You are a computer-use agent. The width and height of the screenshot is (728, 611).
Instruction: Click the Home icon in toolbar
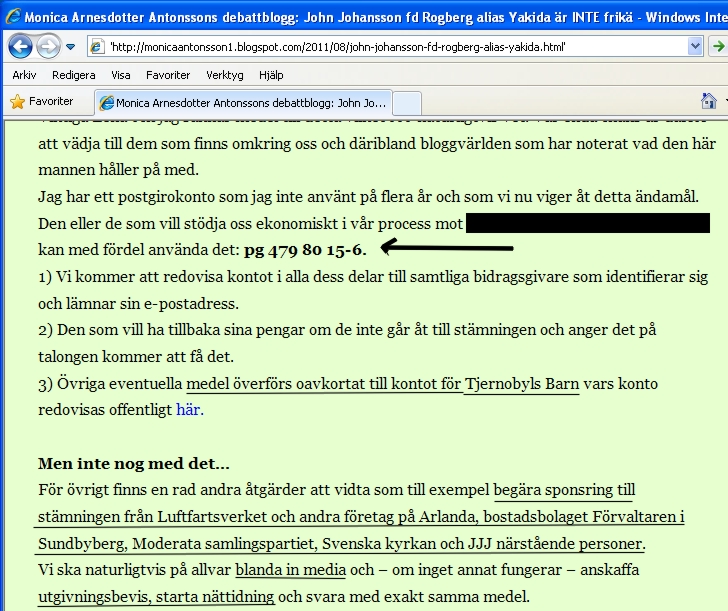pos(708,101)
